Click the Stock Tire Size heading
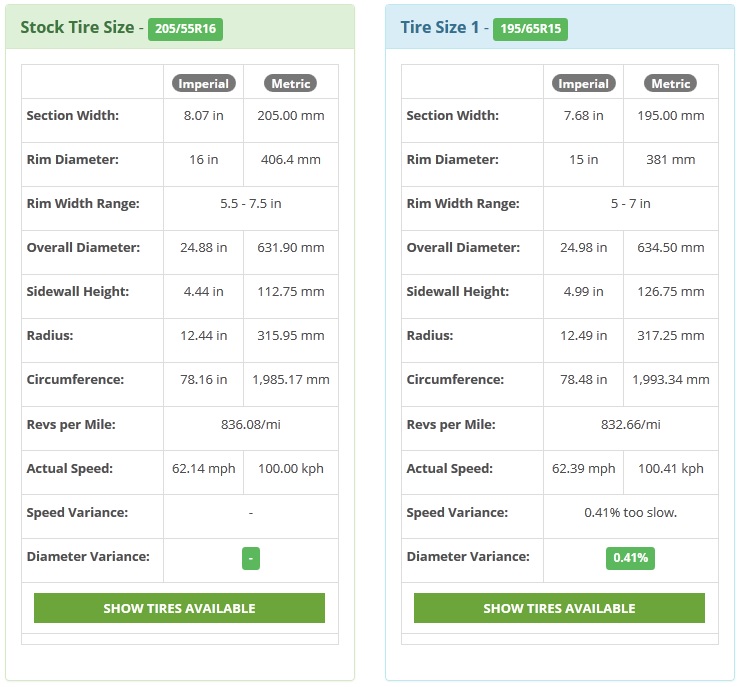Image resolution: width=744 pixels, height=687 pixels. click(77, 28)
